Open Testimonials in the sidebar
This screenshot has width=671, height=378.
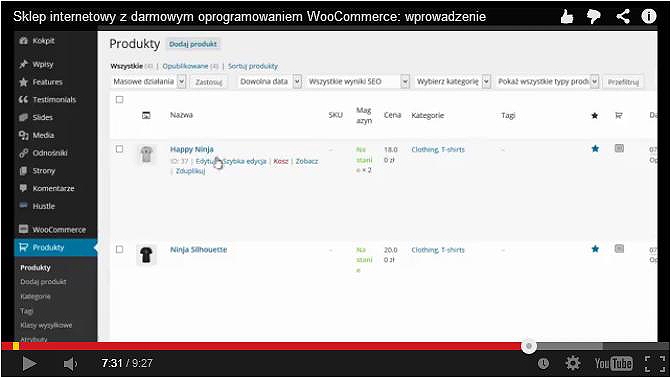(x=54, y=100)
